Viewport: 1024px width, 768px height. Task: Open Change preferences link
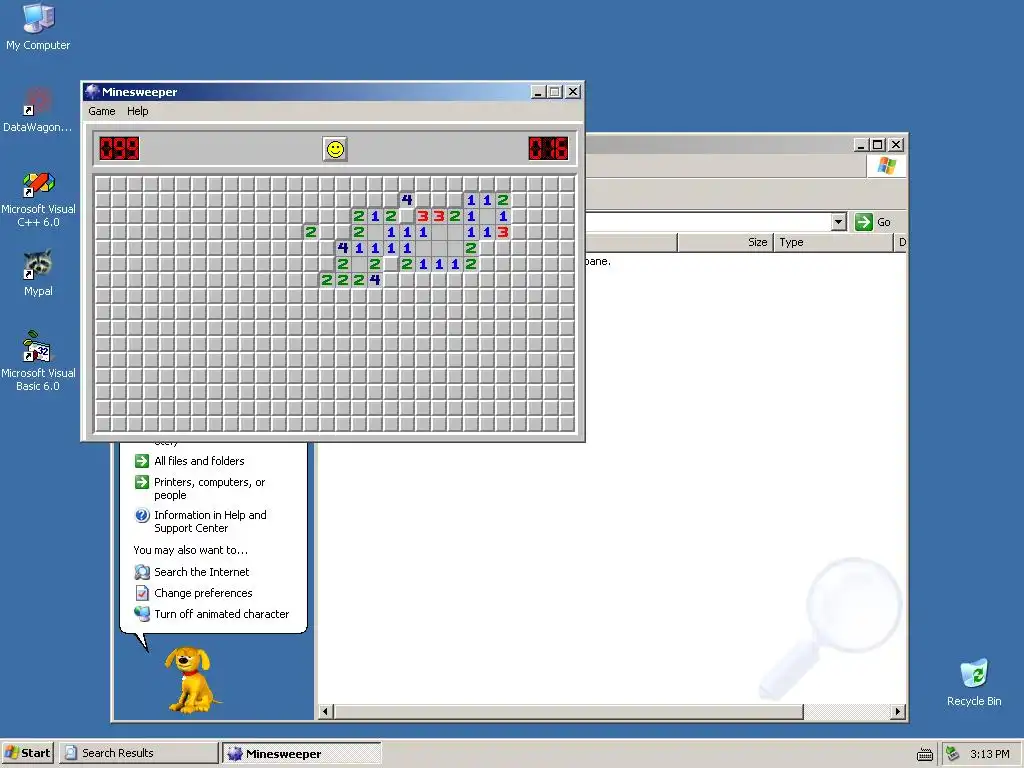point(203,593)
